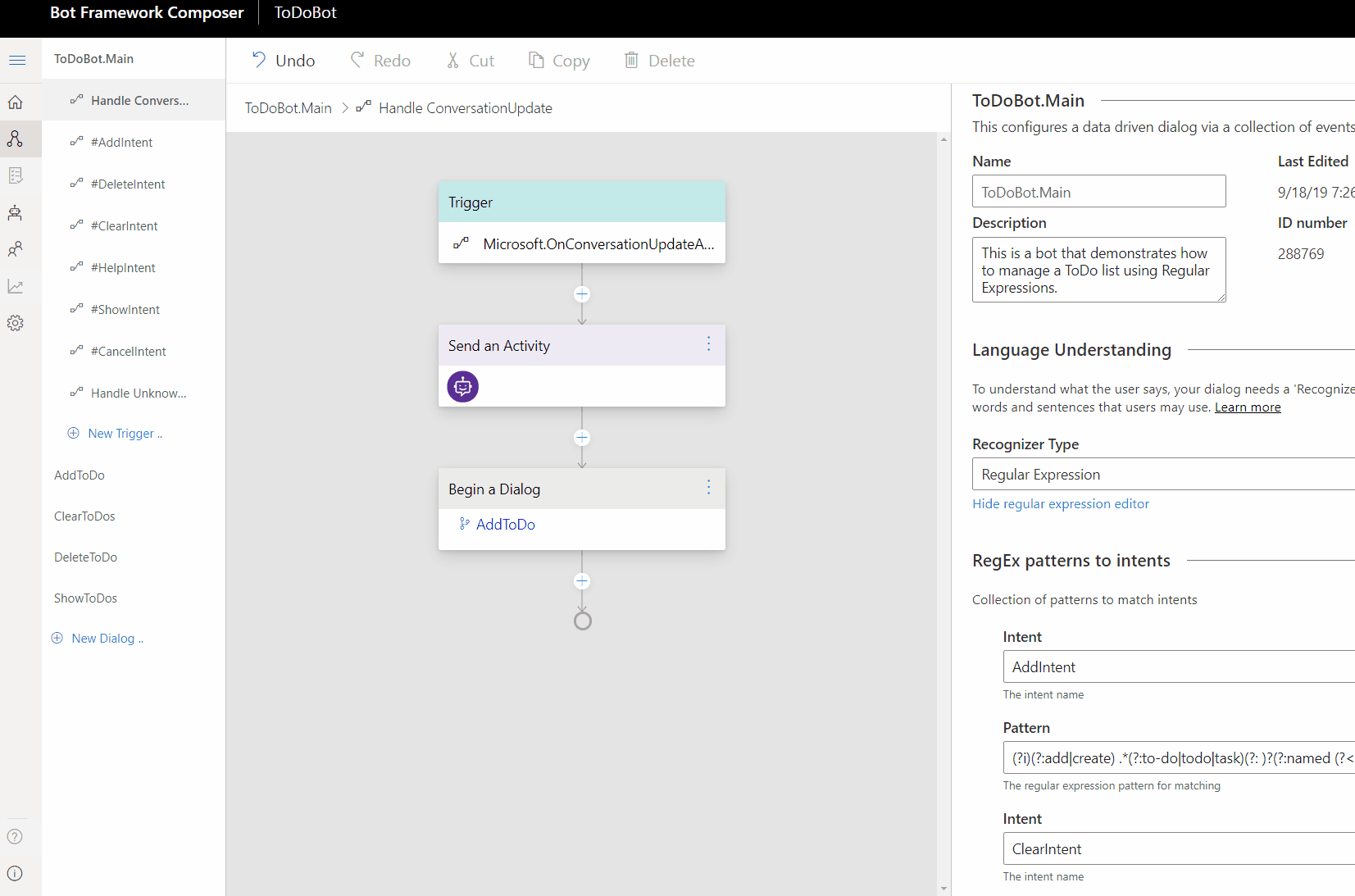Select the #AddIntent trigger
The width and height of the screenshot is (1355, 896).
[134, 142]
